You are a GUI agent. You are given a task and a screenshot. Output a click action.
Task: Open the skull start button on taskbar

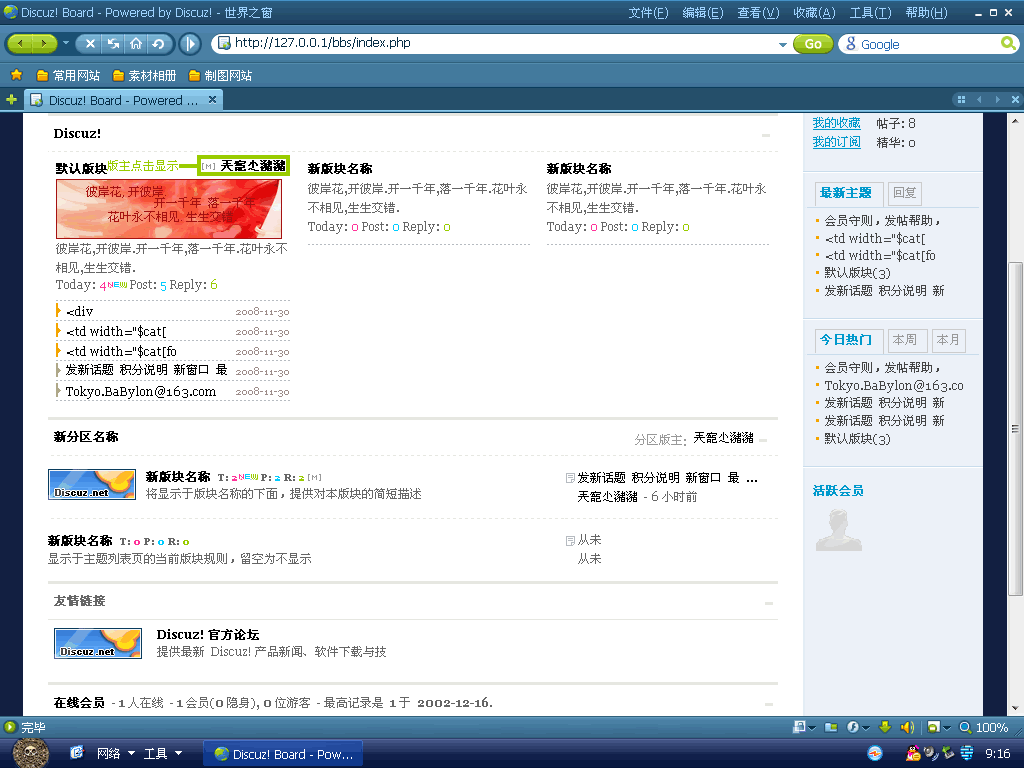tap(30, 753)
